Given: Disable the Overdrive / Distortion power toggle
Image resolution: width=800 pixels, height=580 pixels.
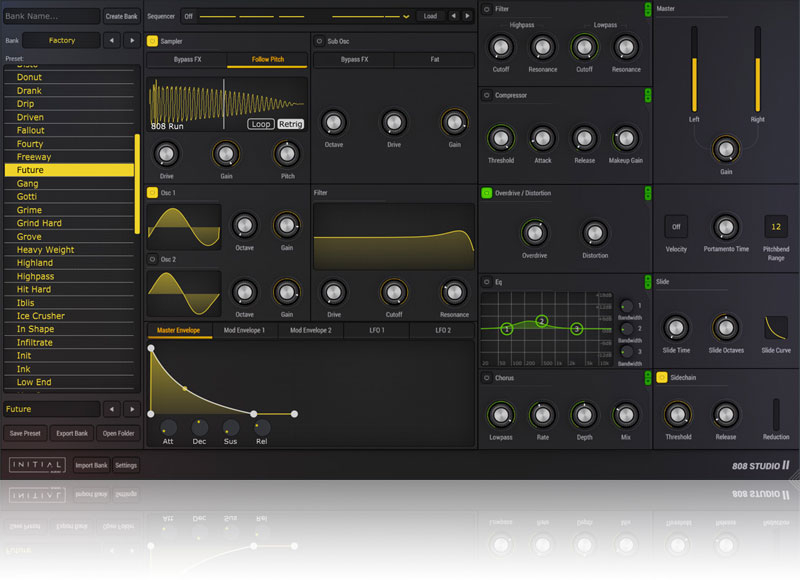Looking at the screenshot, I should click(x=486, y=193).
